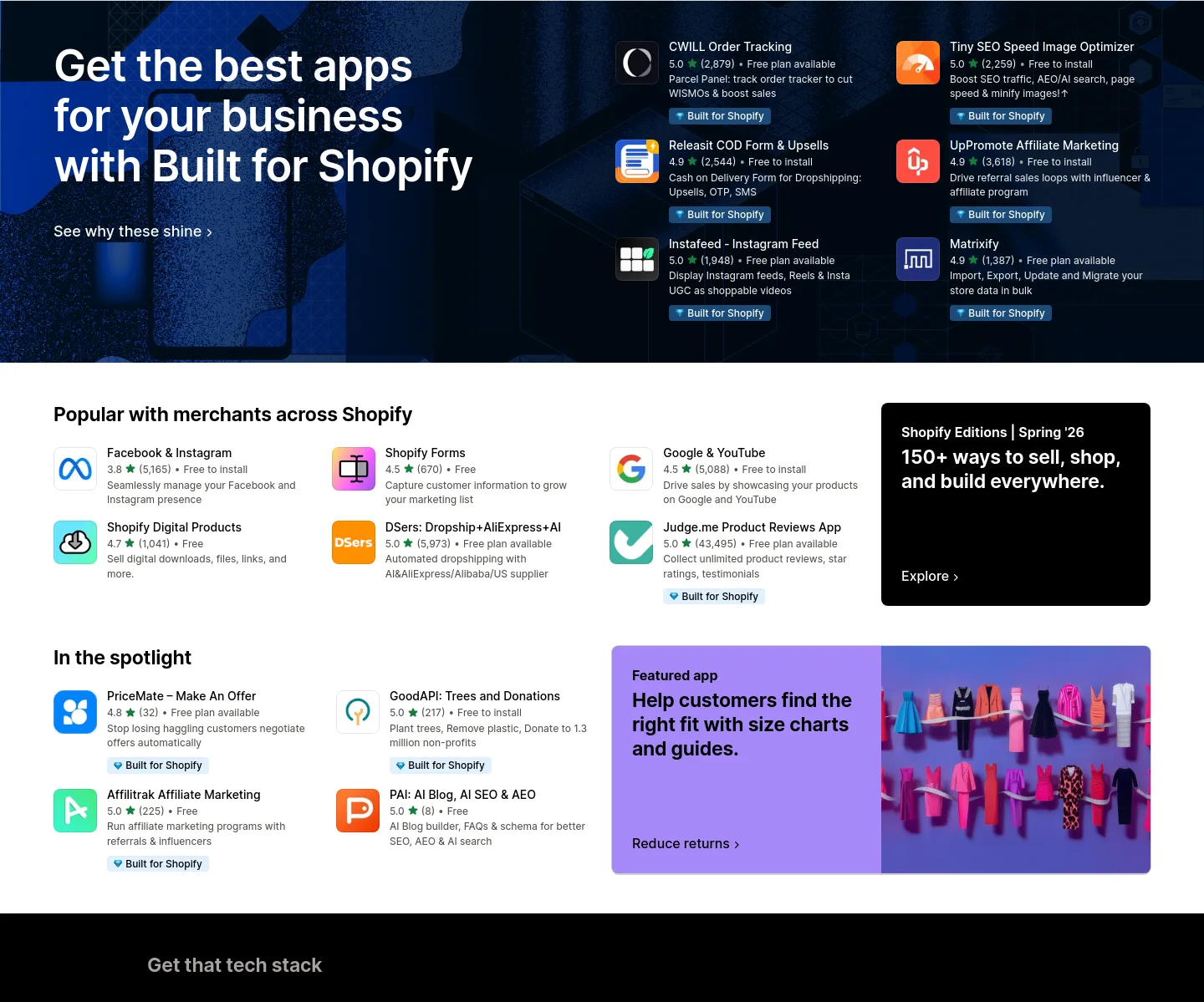
Task: Click the GoodAPI Trees and Donations icon
Action: [358, 712]
